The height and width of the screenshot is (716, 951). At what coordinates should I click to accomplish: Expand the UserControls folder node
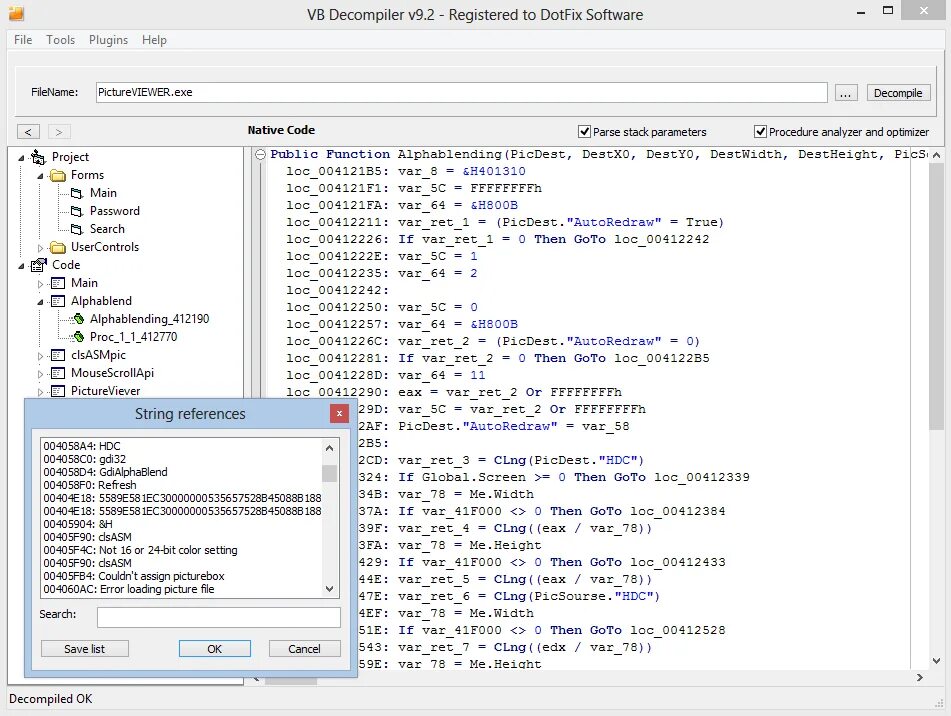pos(41,248)
